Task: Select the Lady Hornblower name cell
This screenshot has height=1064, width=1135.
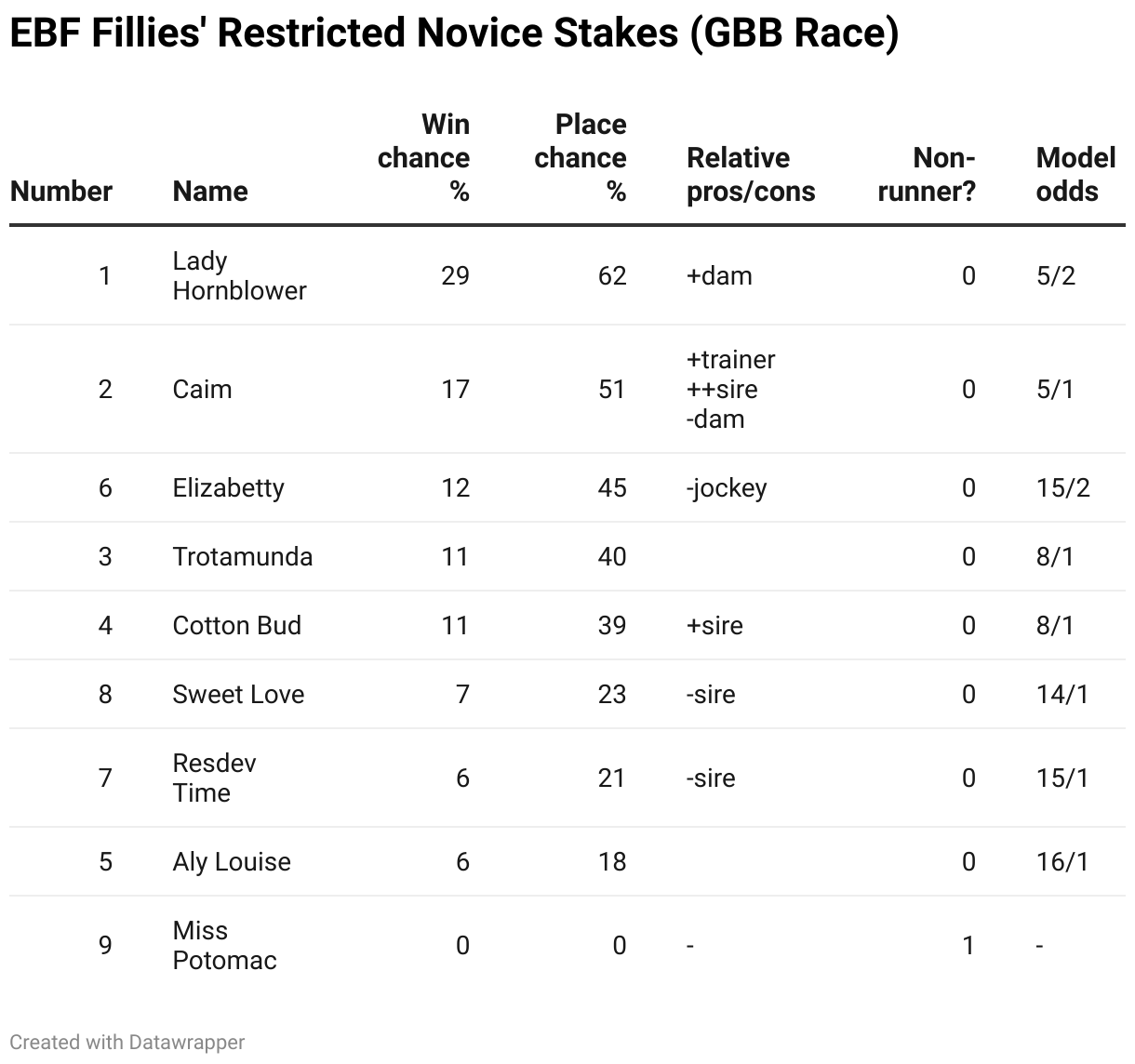Action: pos(239,276)
